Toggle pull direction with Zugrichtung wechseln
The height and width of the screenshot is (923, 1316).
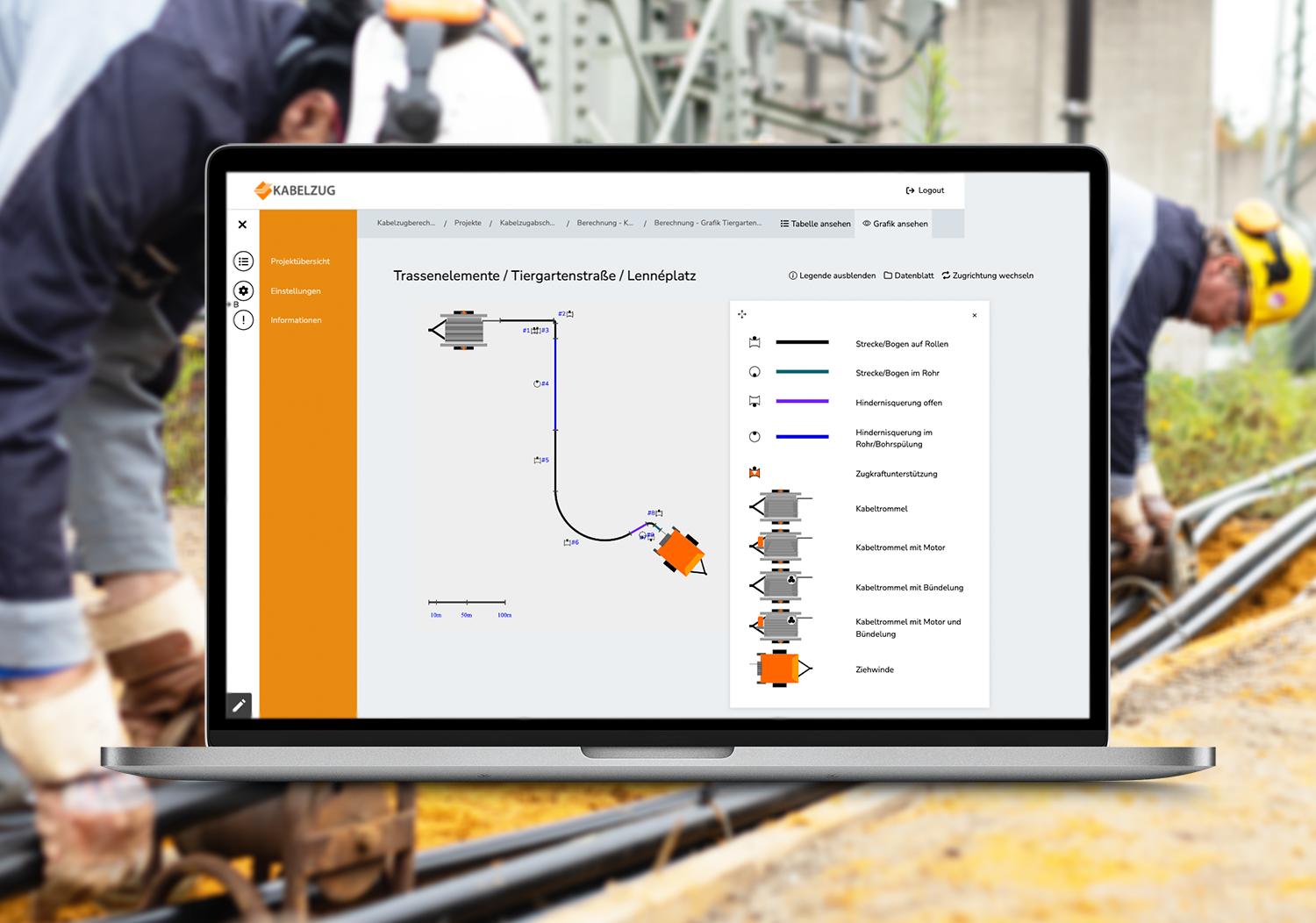pyautogui.click(x=988, y=275)
